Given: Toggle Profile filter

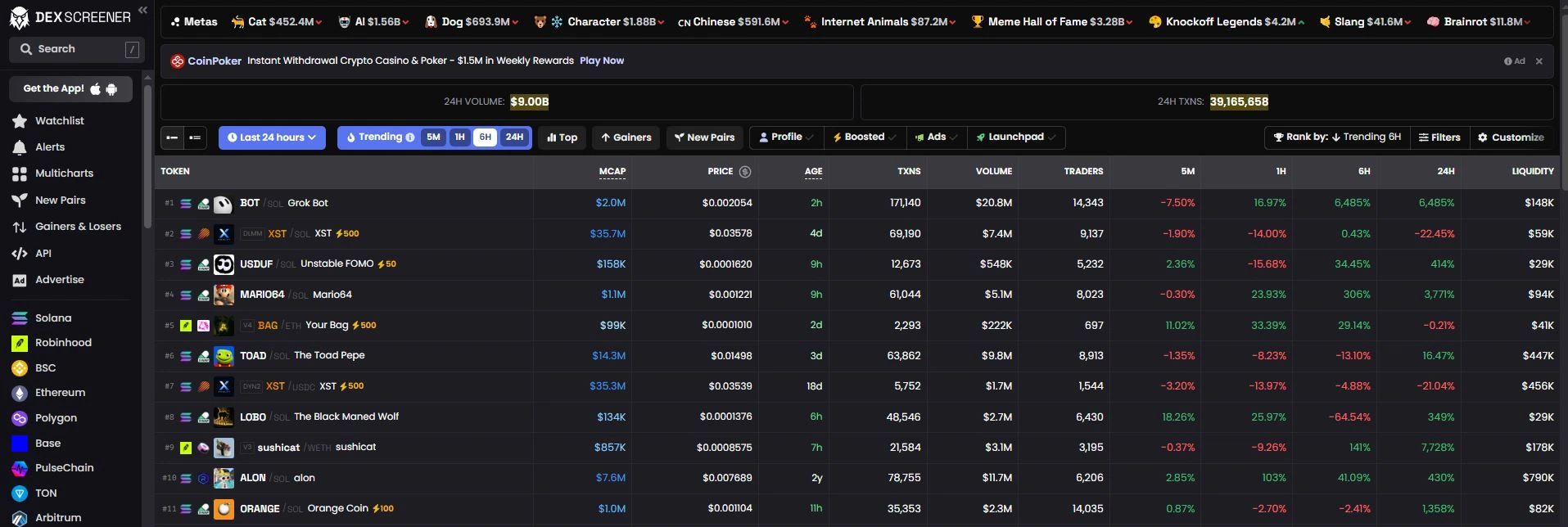Looking at the screenshot, I should pyautogui.click(x=786, y=137).
